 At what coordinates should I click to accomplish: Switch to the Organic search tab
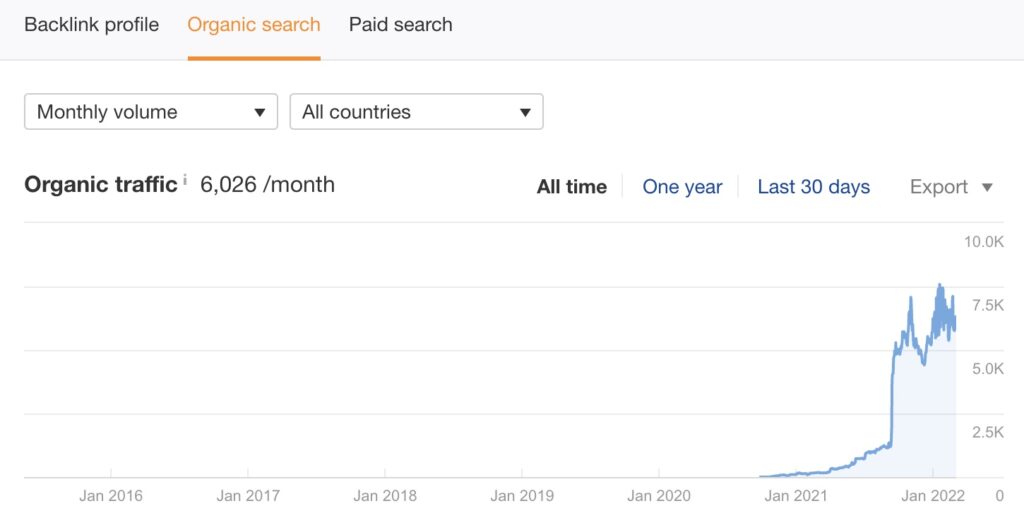pyautogui.click(x=254, y=25)
